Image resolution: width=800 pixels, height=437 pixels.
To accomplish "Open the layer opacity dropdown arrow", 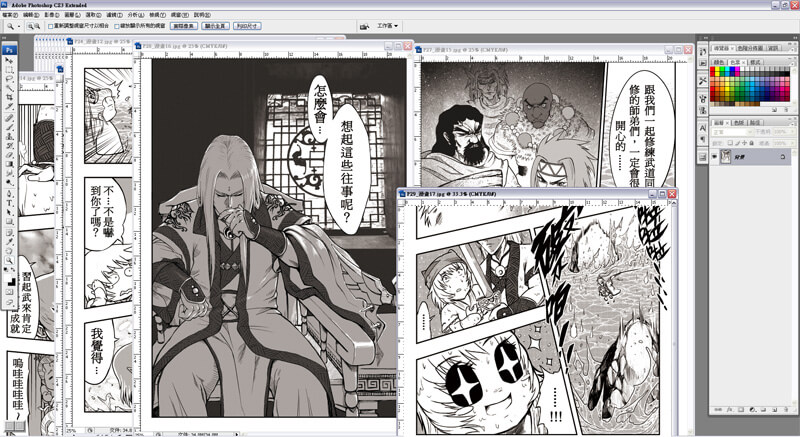I will click(792, 132).
